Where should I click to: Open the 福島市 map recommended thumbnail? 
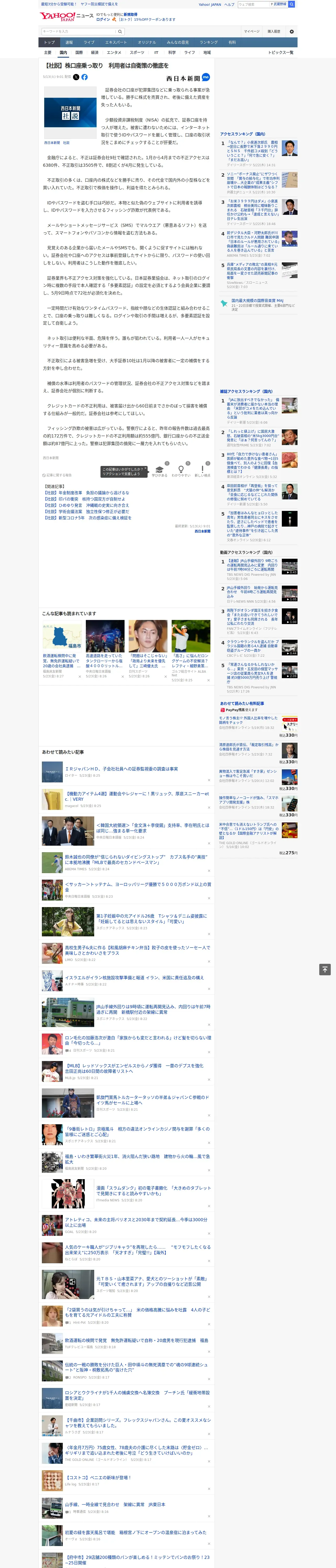(62, 637)
